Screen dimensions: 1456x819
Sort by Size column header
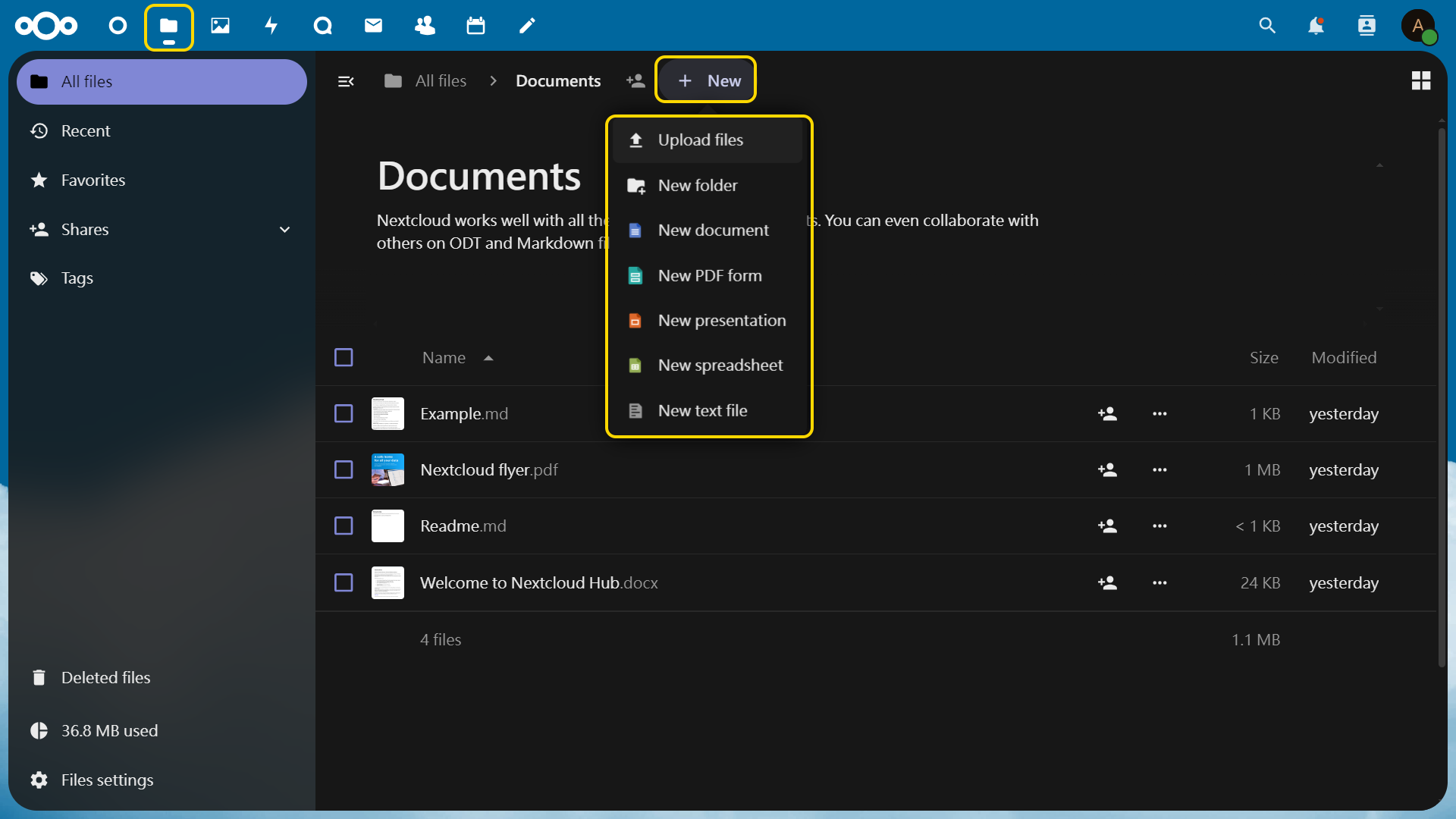click(x=1264, y=358)
